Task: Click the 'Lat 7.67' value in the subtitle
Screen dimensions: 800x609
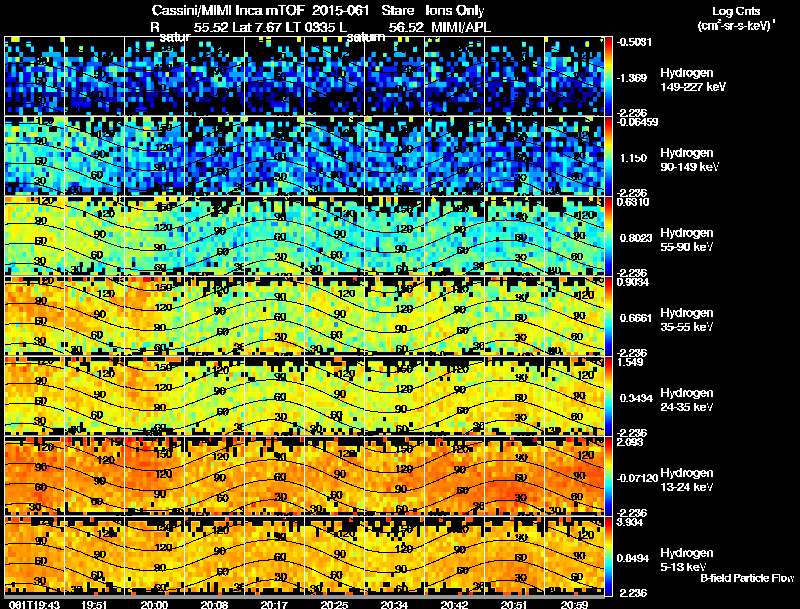Action: click(256, 27)
